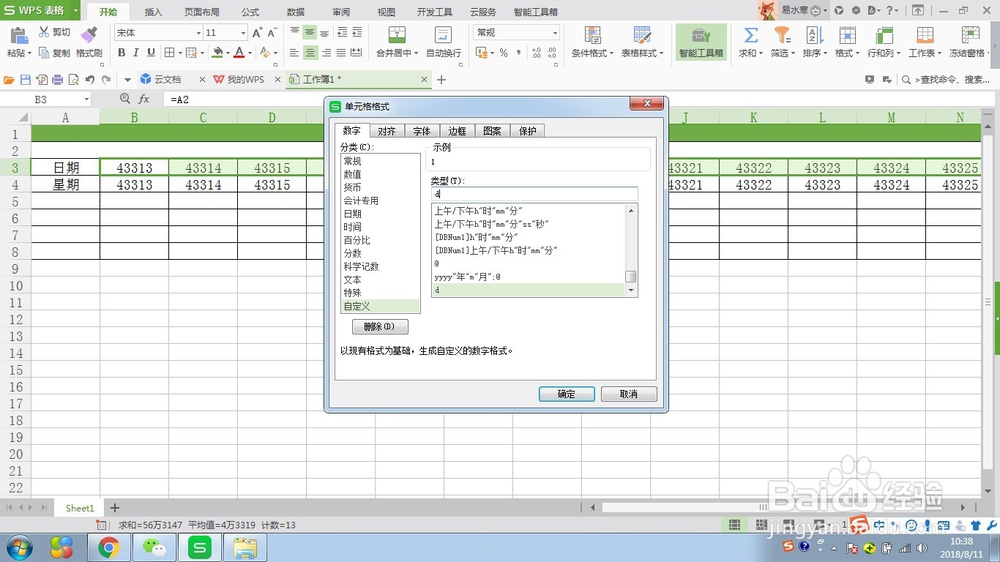Click the Save icon in quick toolbar
This screenshot has height=562, width=1000.
[x=26, y=80]
